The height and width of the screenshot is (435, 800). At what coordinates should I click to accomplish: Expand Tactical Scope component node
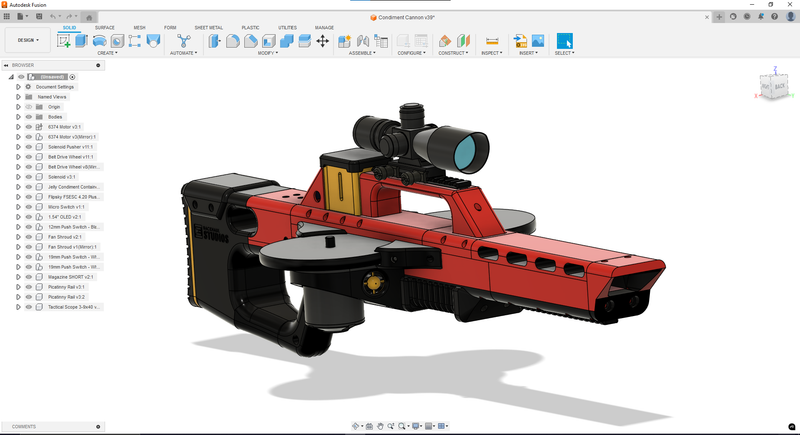(18, 307)
